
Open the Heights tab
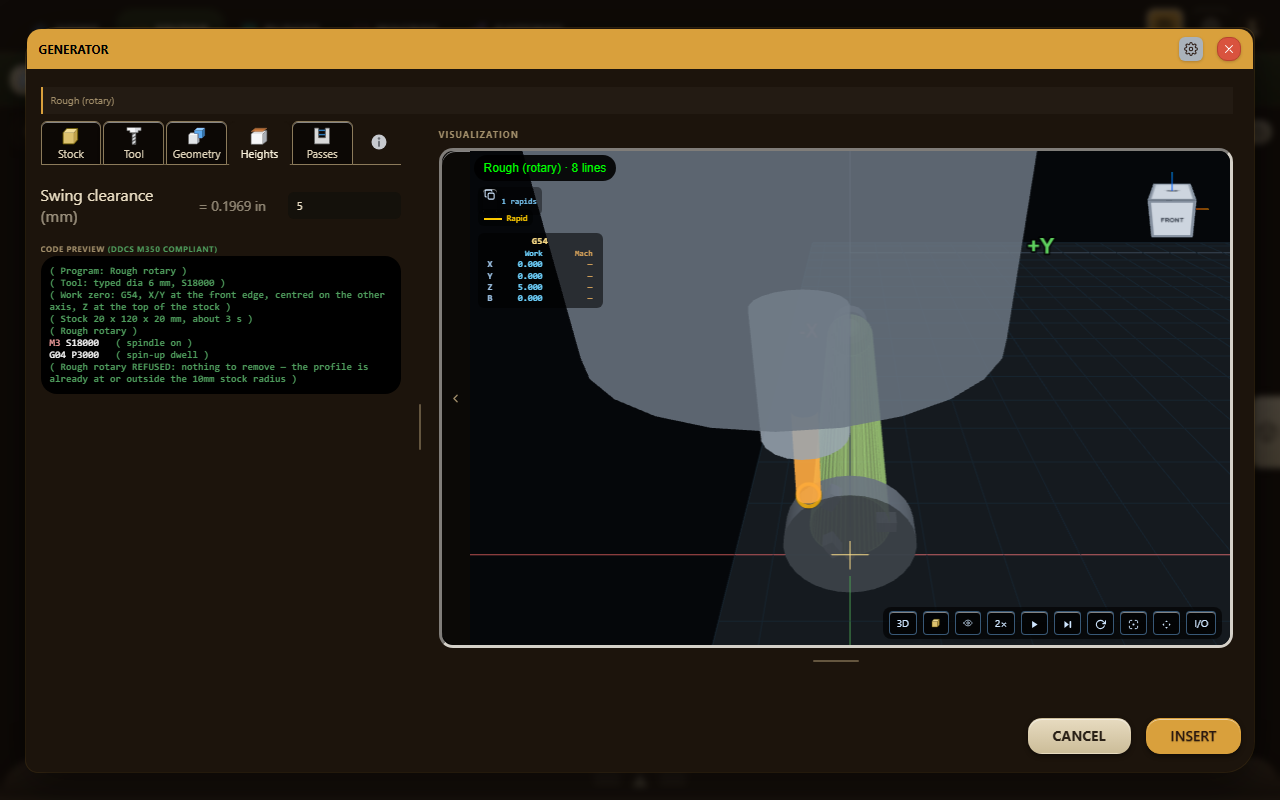pyautogui.click(x=259, y=143)
